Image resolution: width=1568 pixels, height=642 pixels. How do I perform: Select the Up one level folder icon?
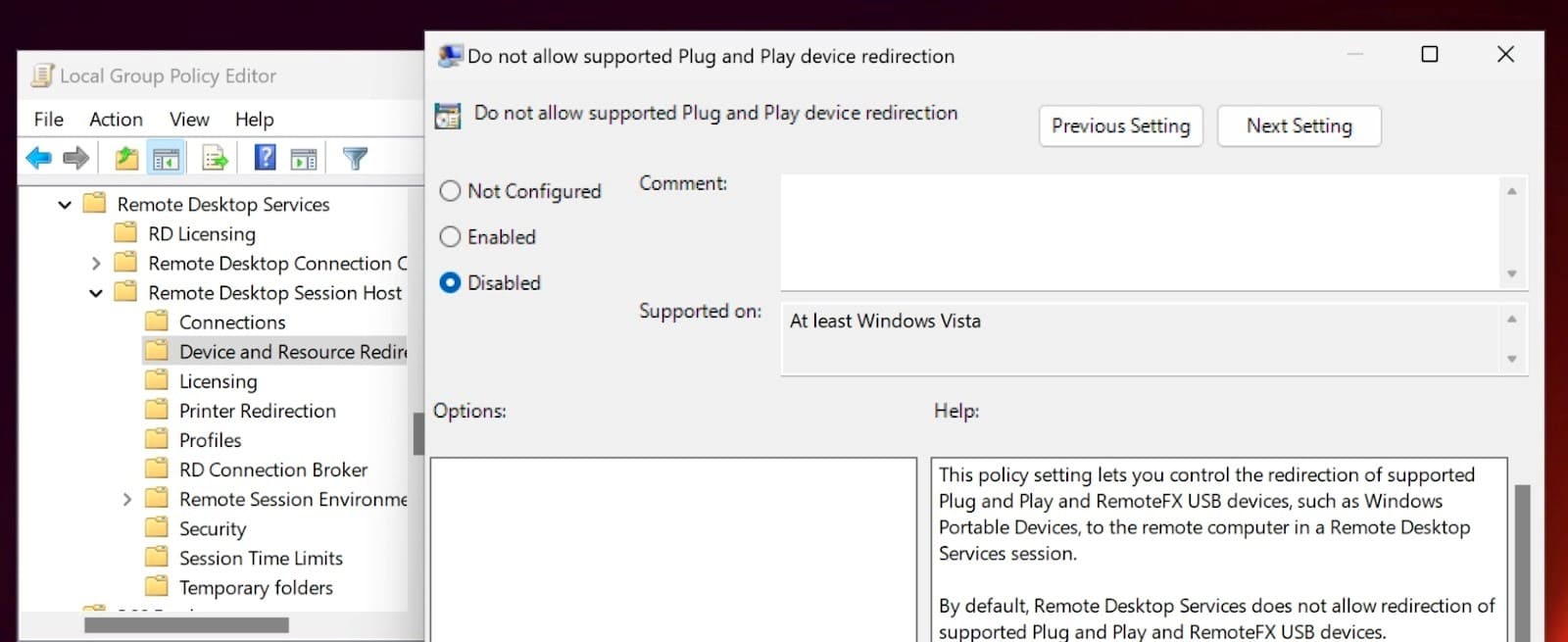[125, 157]
